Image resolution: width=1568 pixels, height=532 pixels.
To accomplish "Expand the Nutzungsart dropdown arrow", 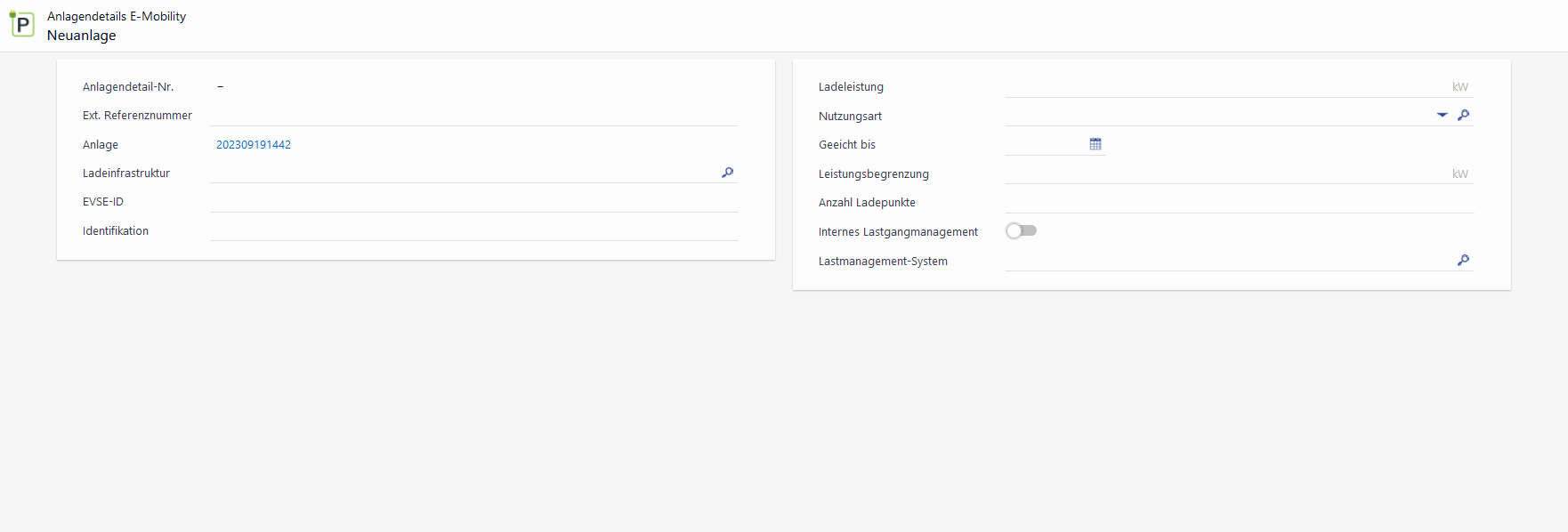I will pos(1442,115).
